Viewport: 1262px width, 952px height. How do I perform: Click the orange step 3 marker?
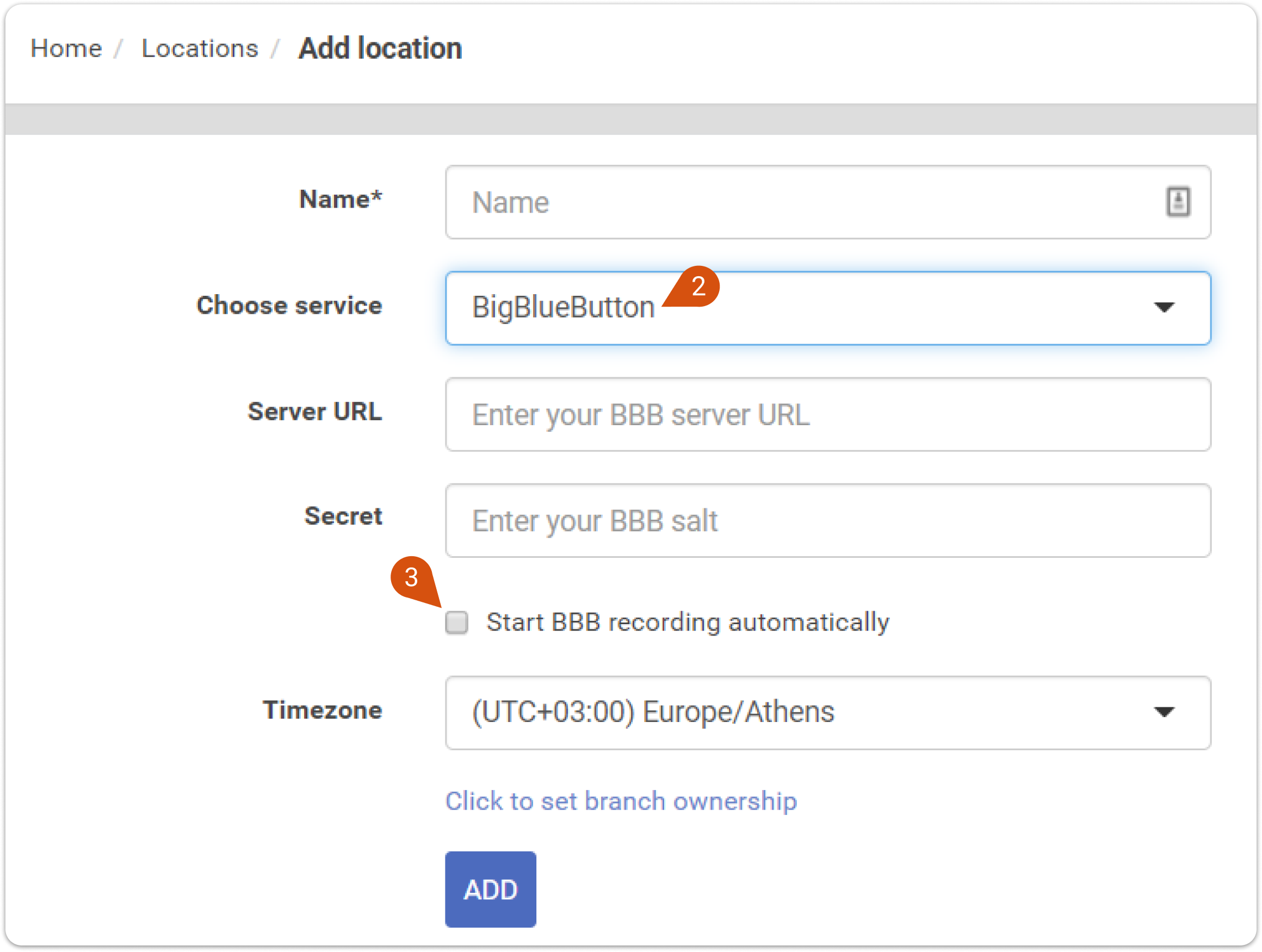pyautogui.click(x=411, y=577)
